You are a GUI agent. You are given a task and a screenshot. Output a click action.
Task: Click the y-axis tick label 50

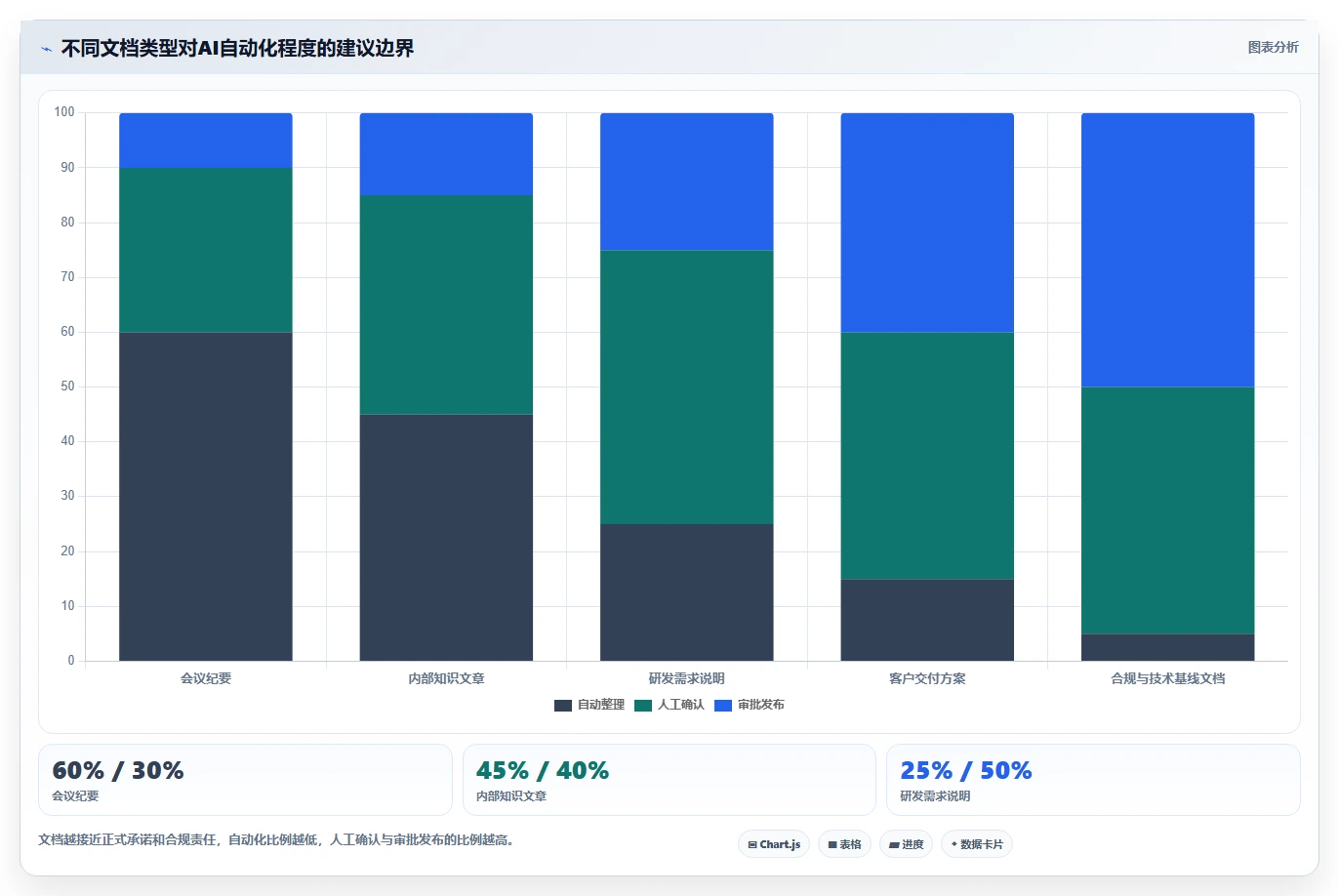(67, 387)
